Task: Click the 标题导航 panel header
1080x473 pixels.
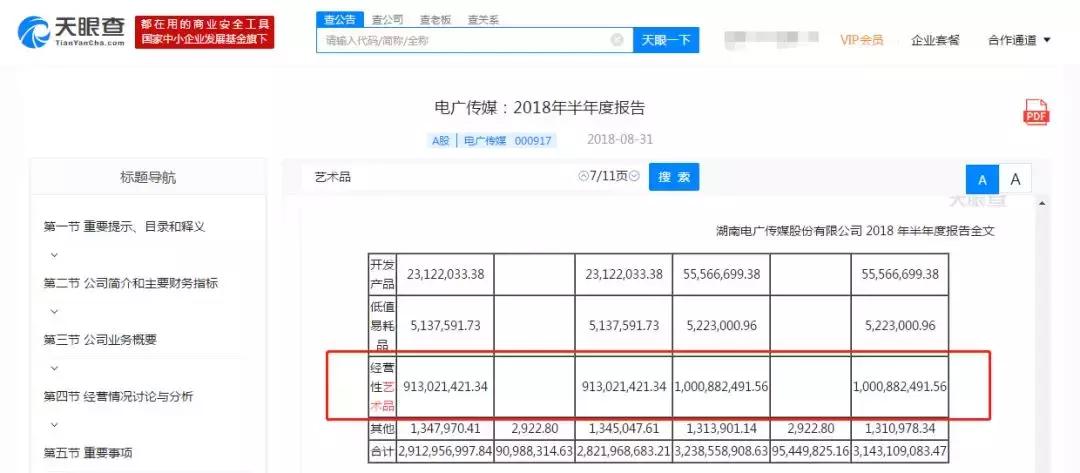Action: point(148,178)
